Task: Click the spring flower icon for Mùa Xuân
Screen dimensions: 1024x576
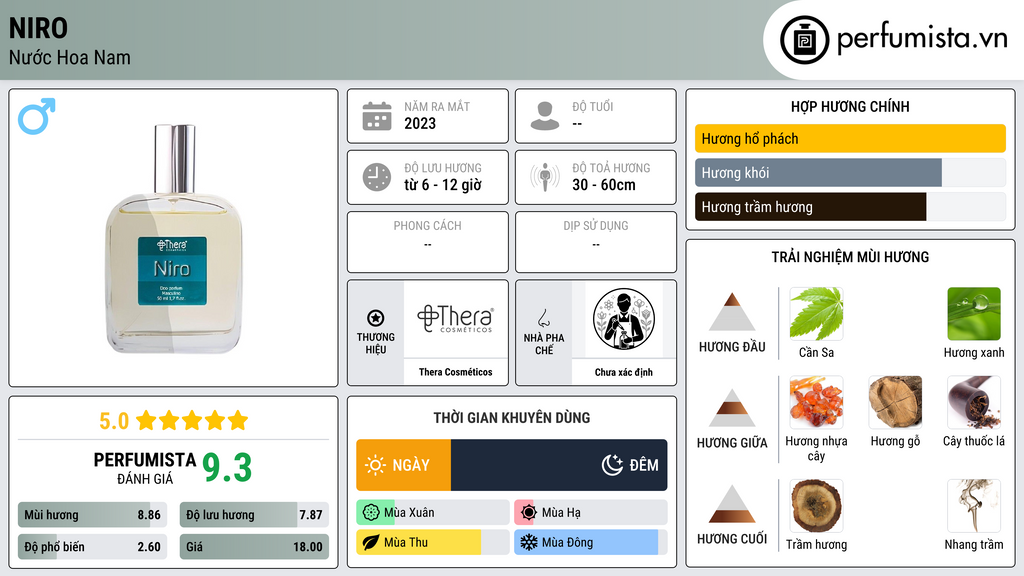Action: [371, 513]
